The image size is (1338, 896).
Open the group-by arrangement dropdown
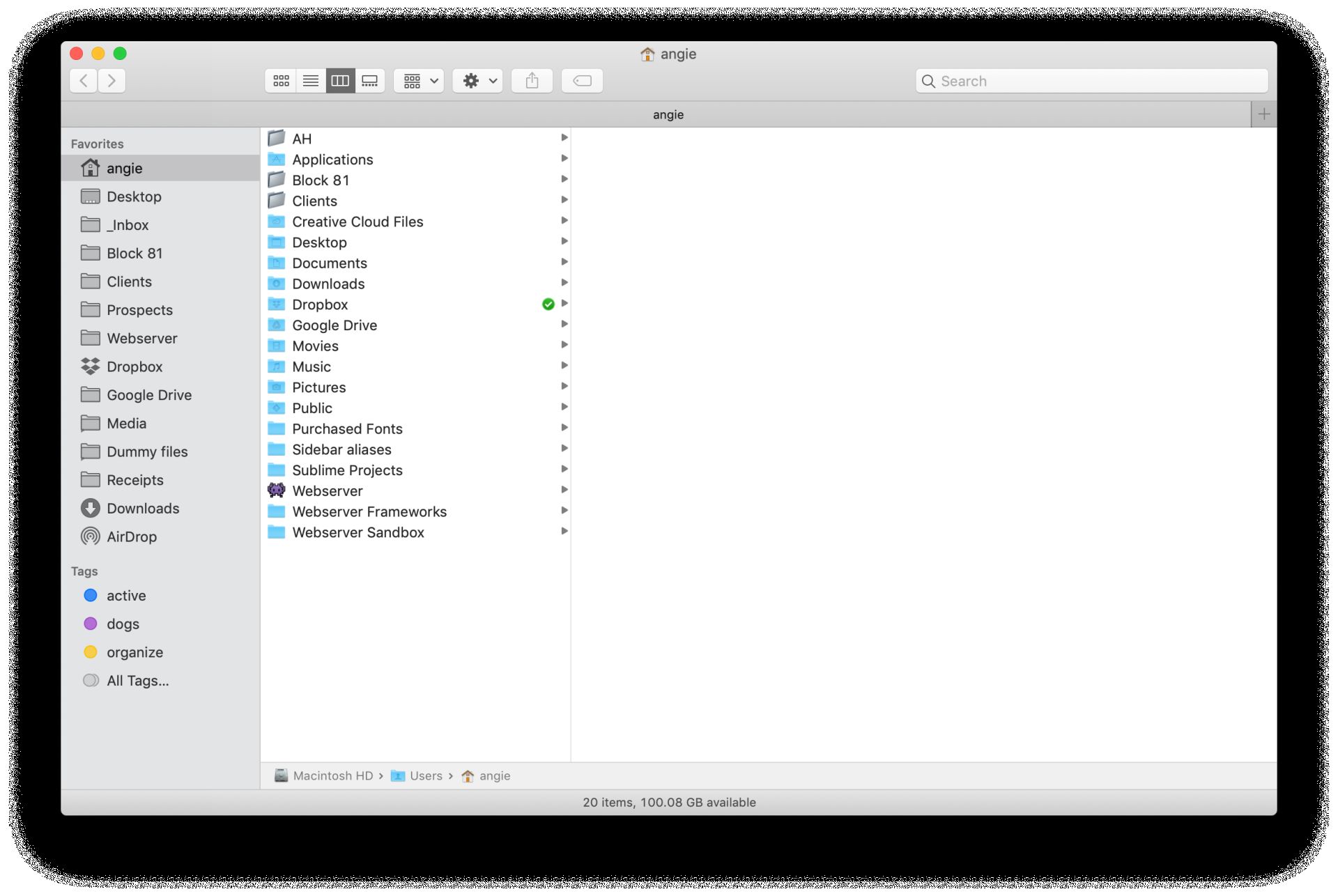419,81
